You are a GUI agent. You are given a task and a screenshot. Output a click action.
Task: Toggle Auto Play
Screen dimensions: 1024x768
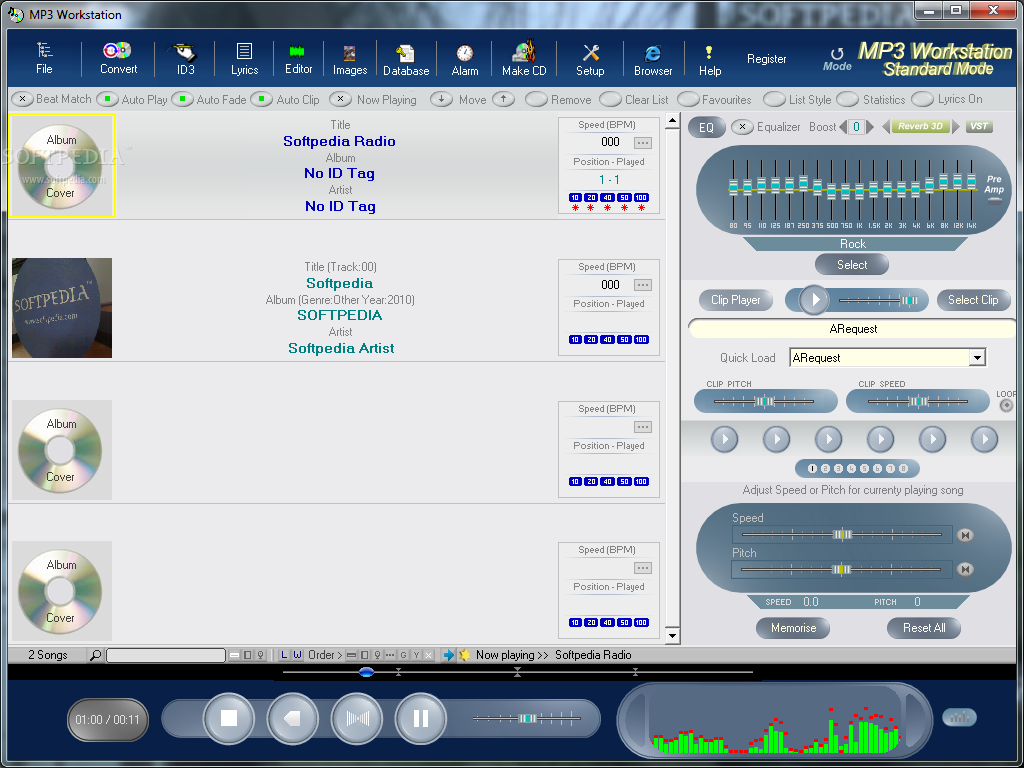[x=107, y=99]
